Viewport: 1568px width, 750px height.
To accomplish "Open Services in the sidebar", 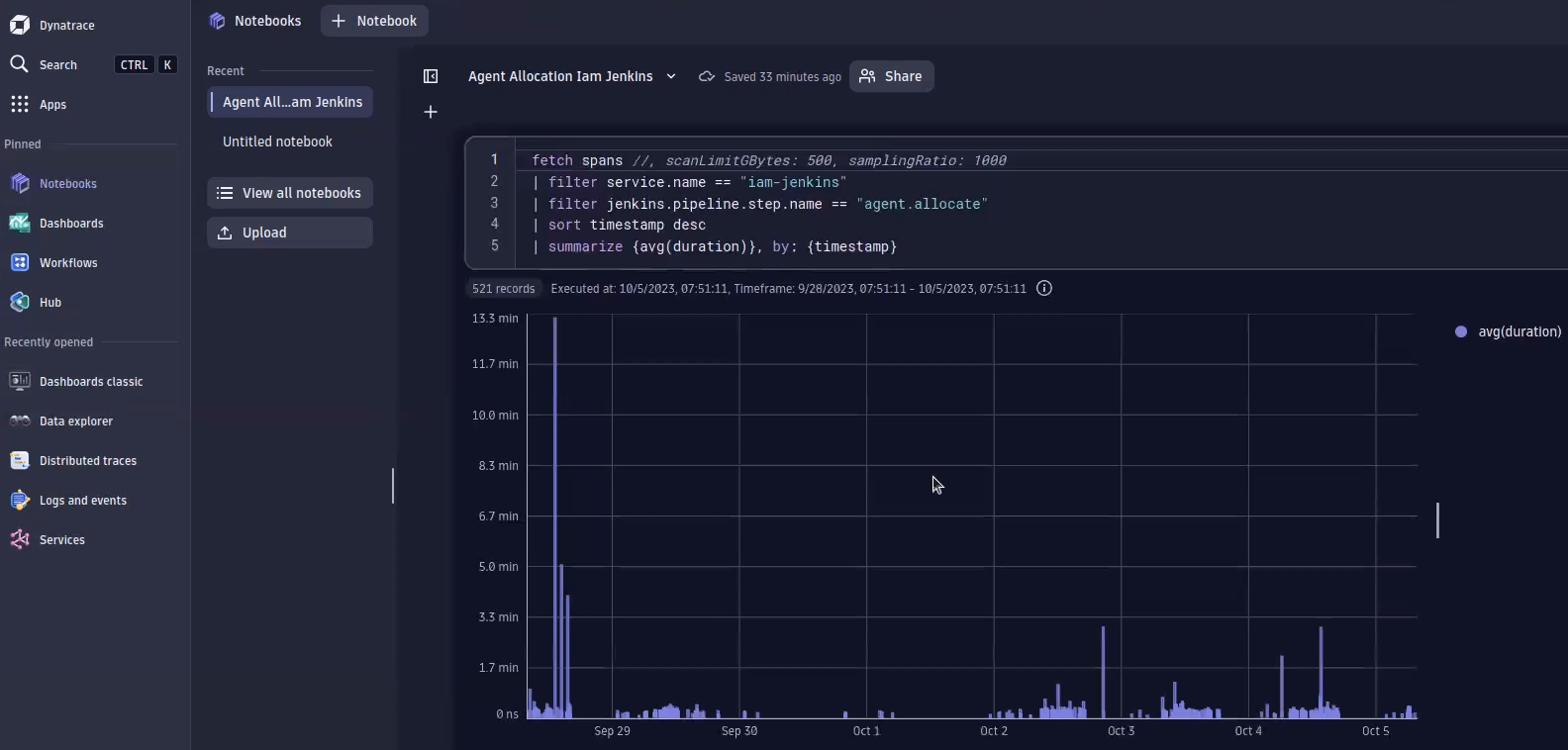I will coord(62,540).
